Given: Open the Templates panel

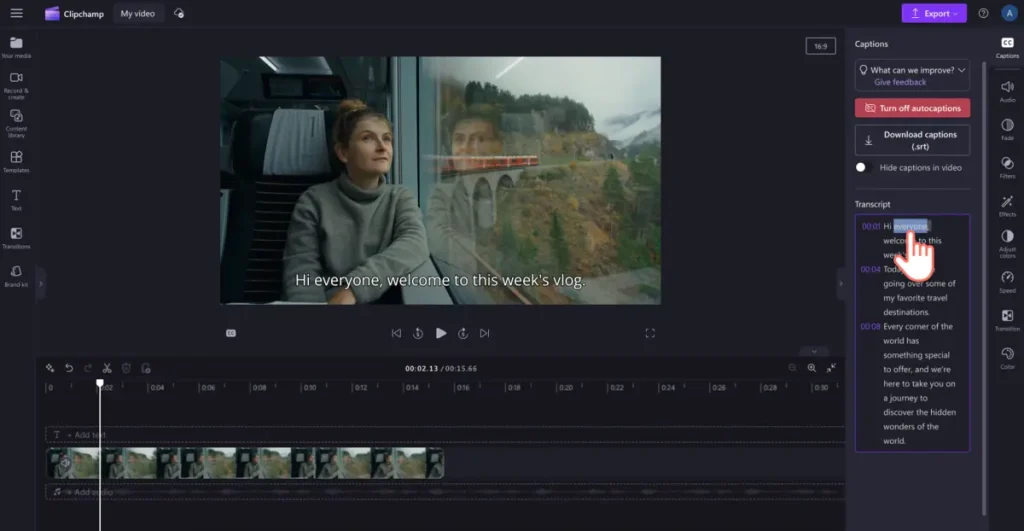Looking at the screenshot, I should (x=16, y=161).
